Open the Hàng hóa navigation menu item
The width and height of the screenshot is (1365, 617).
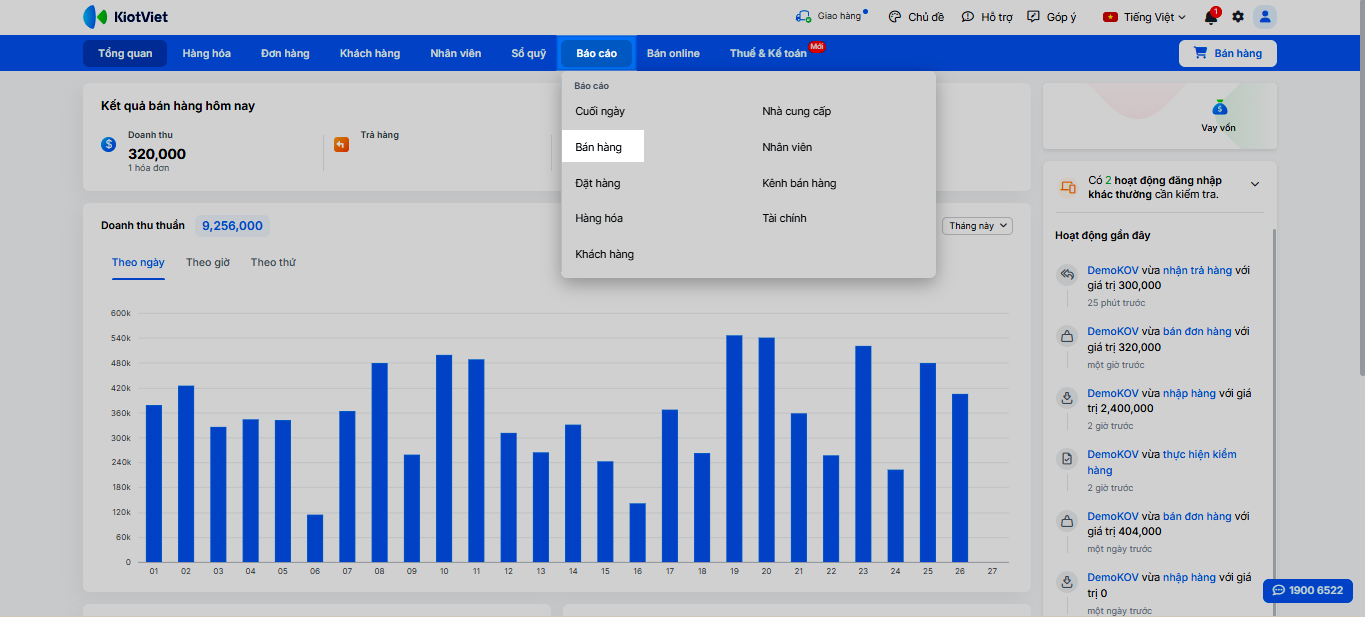206,53
